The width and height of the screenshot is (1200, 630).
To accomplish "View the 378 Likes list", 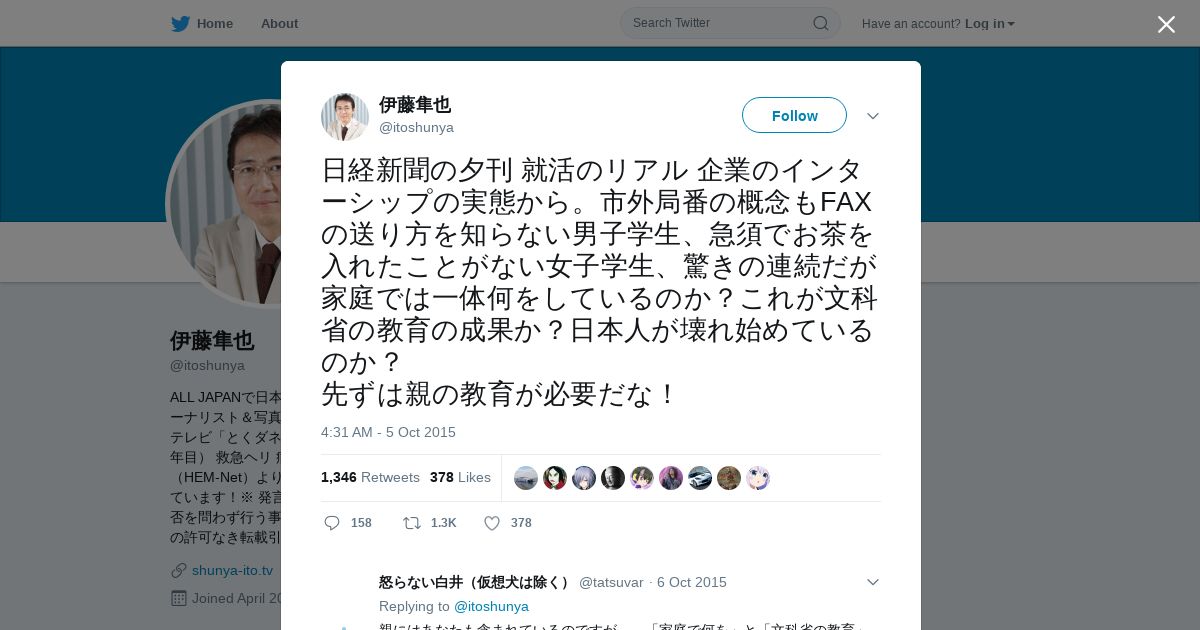I will [x=460, y=477].
